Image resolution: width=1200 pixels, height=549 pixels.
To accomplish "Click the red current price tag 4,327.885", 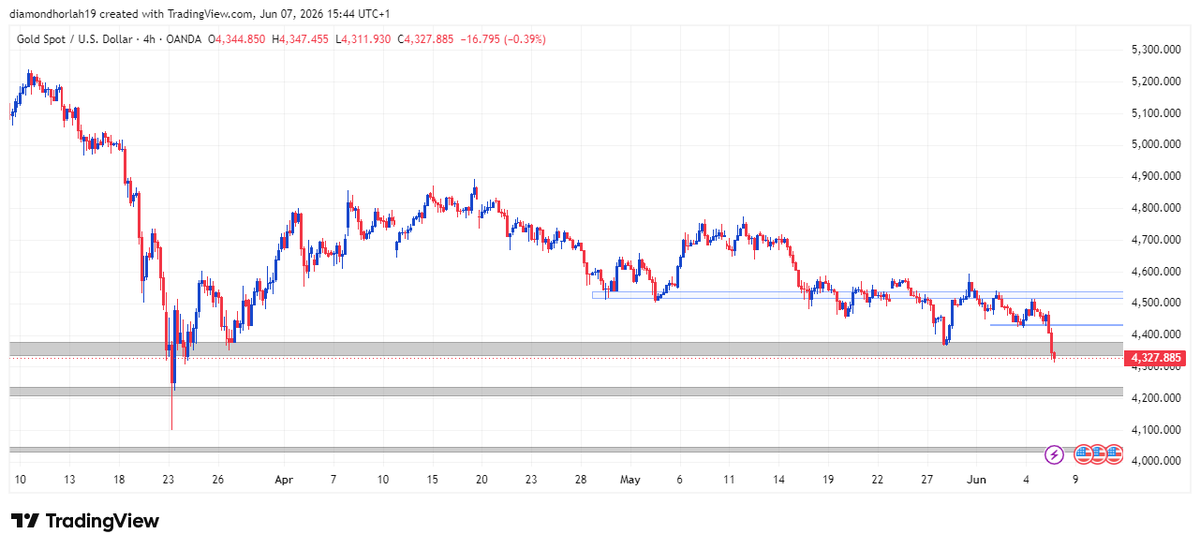I will (1154, 357).
